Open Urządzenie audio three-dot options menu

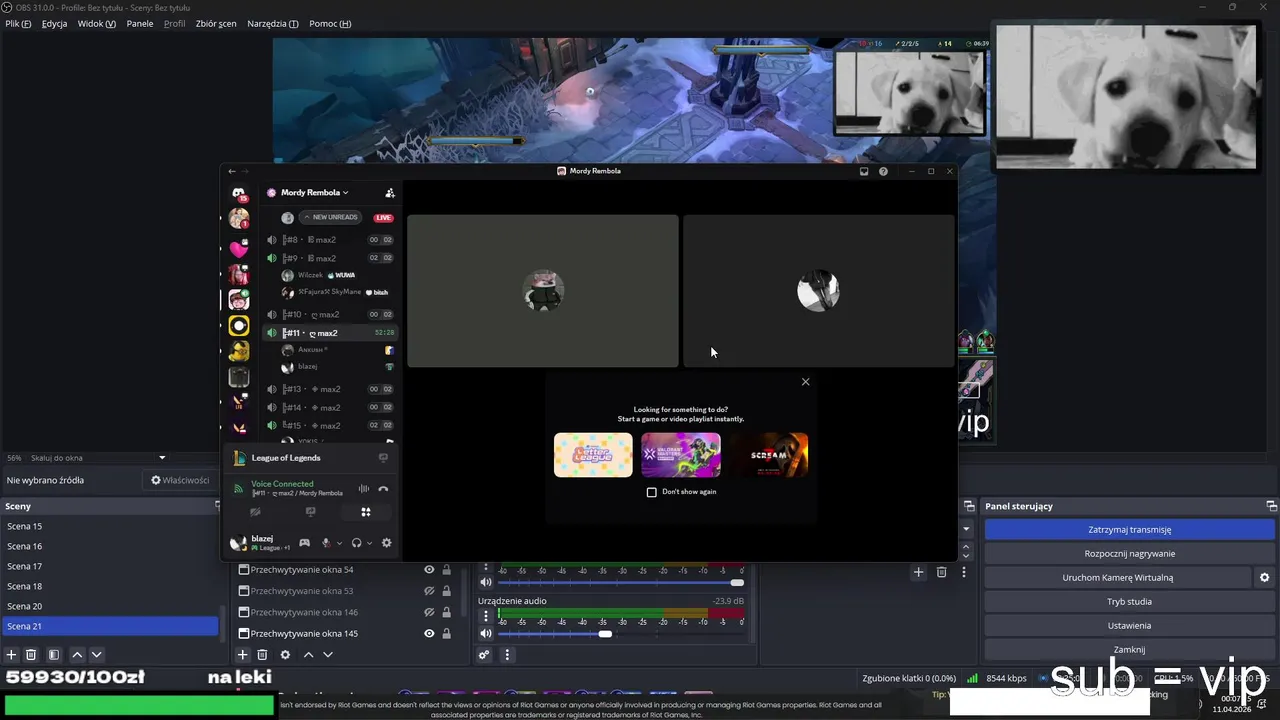pos(486,616)
